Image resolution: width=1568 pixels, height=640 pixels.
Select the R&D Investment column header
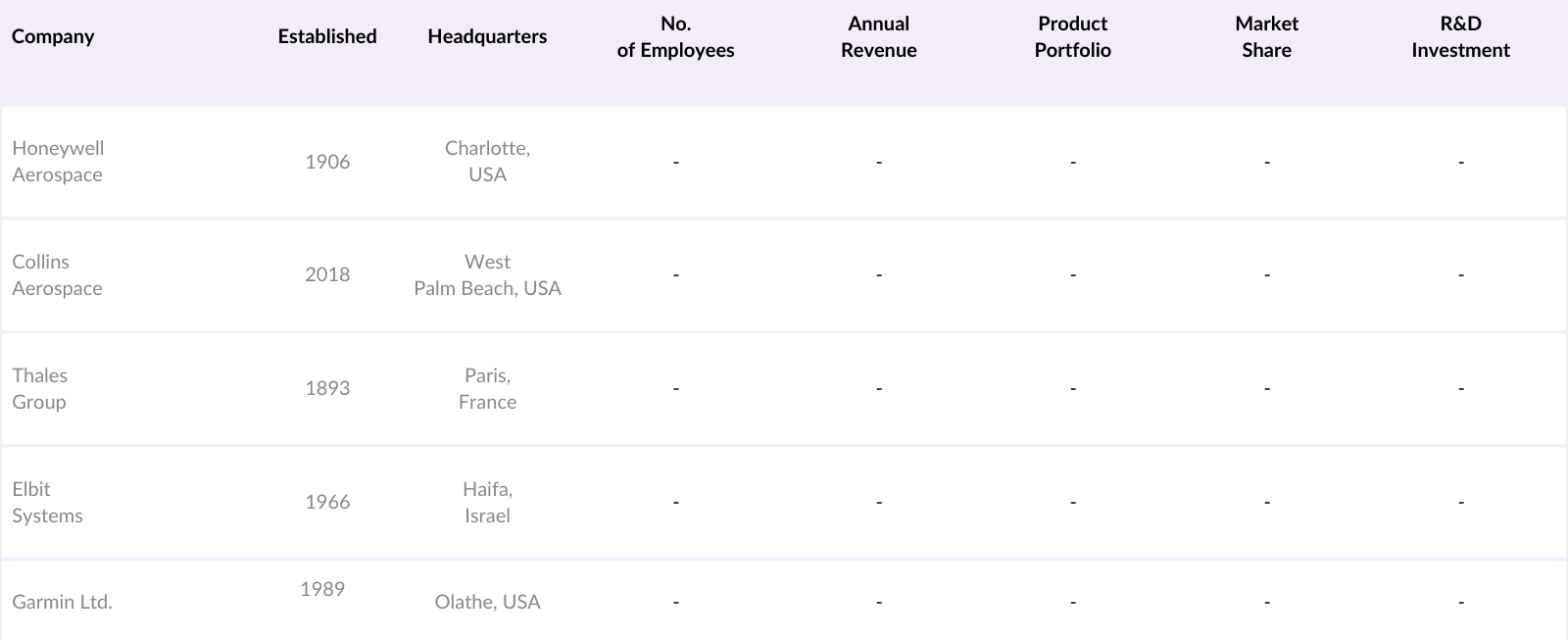click(x=1460, y=37)
